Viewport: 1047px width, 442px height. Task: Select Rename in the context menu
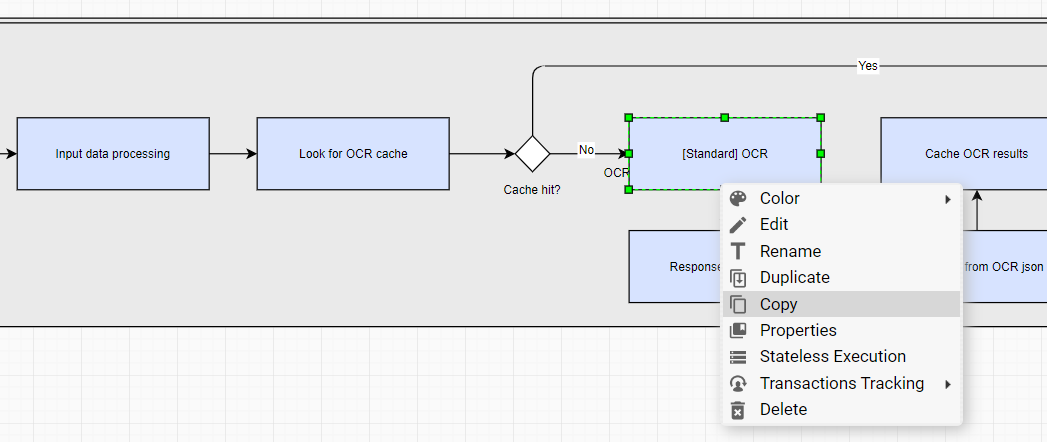coord(841,252)
